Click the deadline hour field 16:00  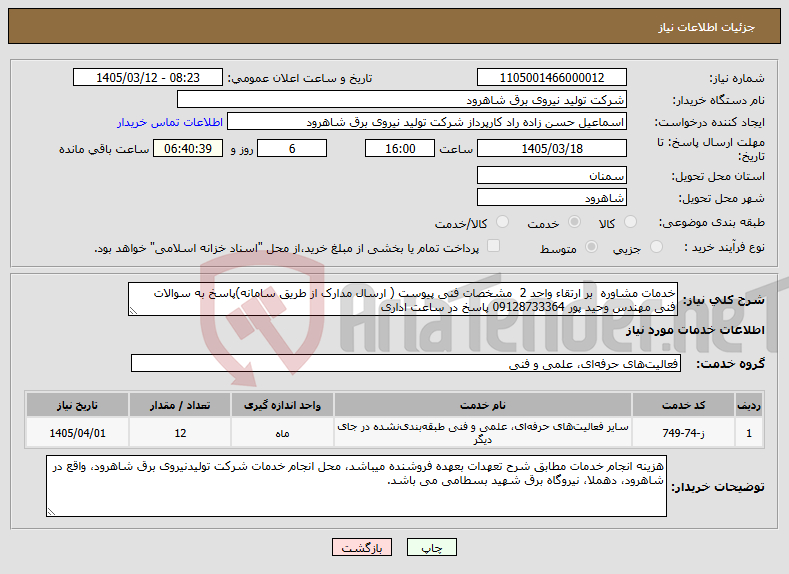pyautogui.click(x=400, y=148)
